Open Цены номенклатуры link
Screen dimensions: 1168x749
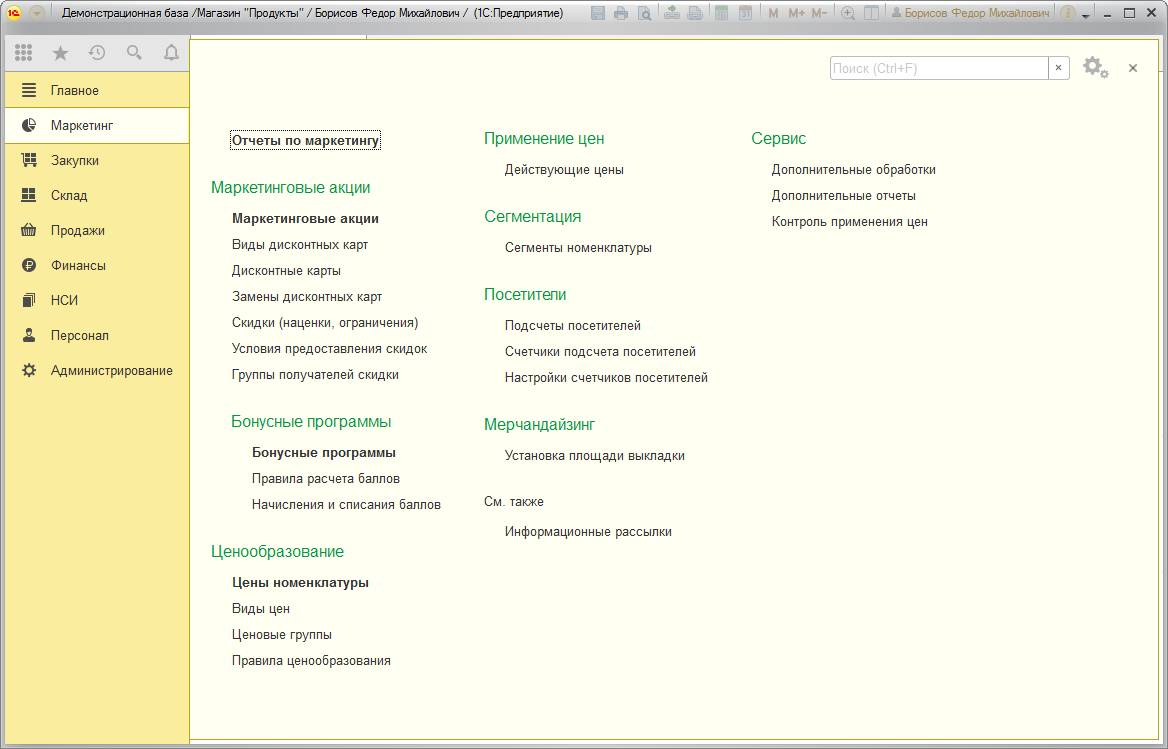pos(300,582)
